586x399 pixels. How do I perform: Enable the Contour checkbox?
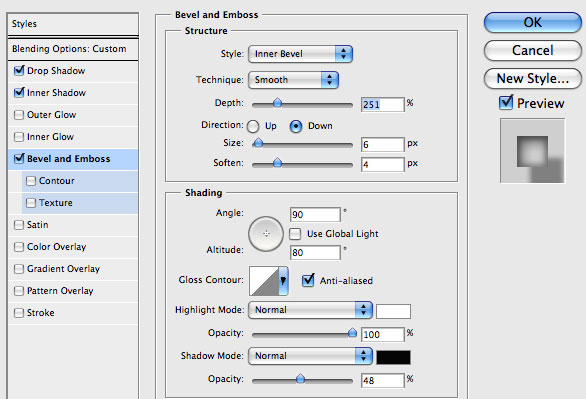pyautogui.click(x=31, y=181)
